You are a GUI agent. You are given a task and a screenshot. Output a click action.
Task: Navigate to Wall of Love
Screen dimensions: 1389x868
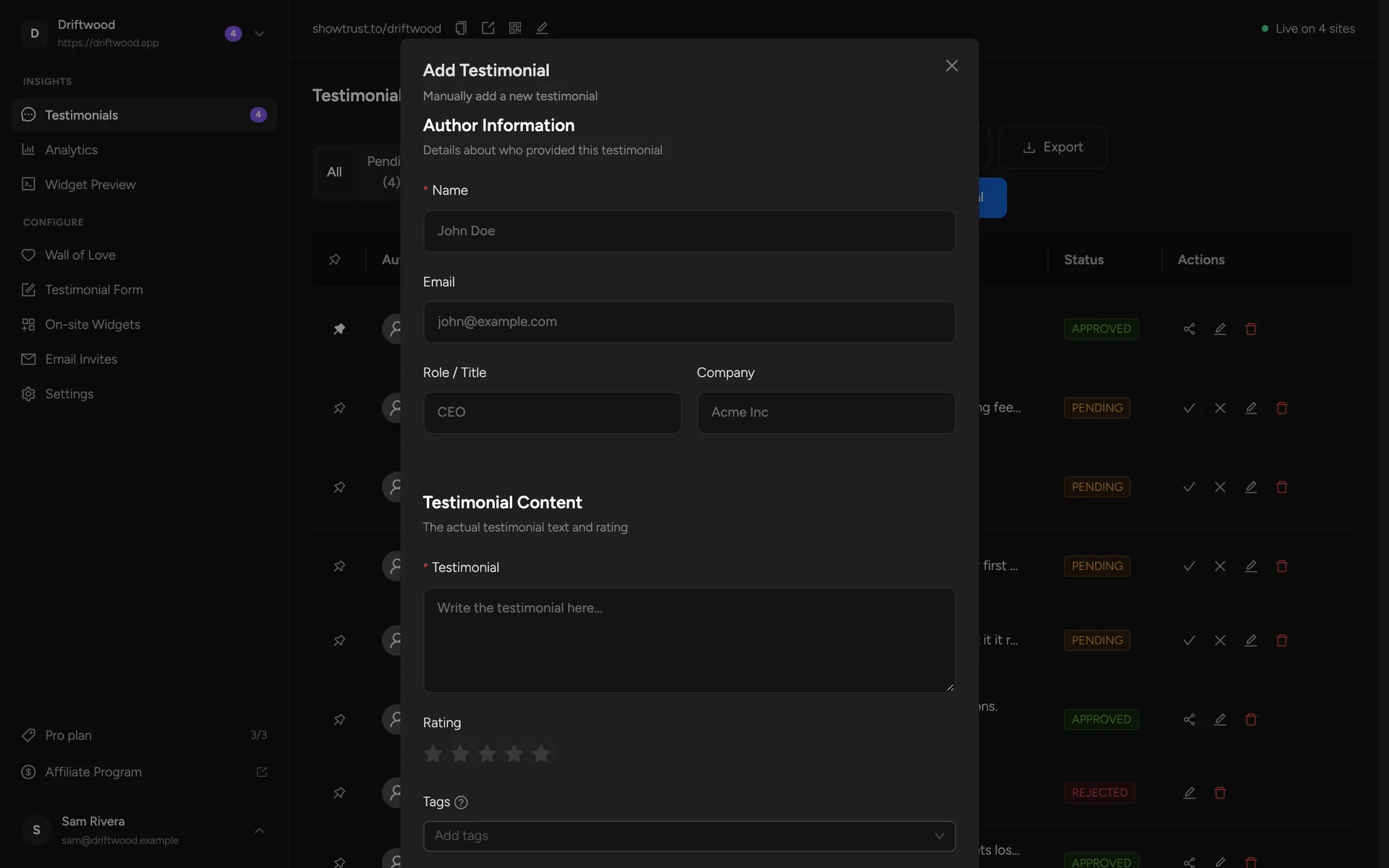(x=144, y=255)
